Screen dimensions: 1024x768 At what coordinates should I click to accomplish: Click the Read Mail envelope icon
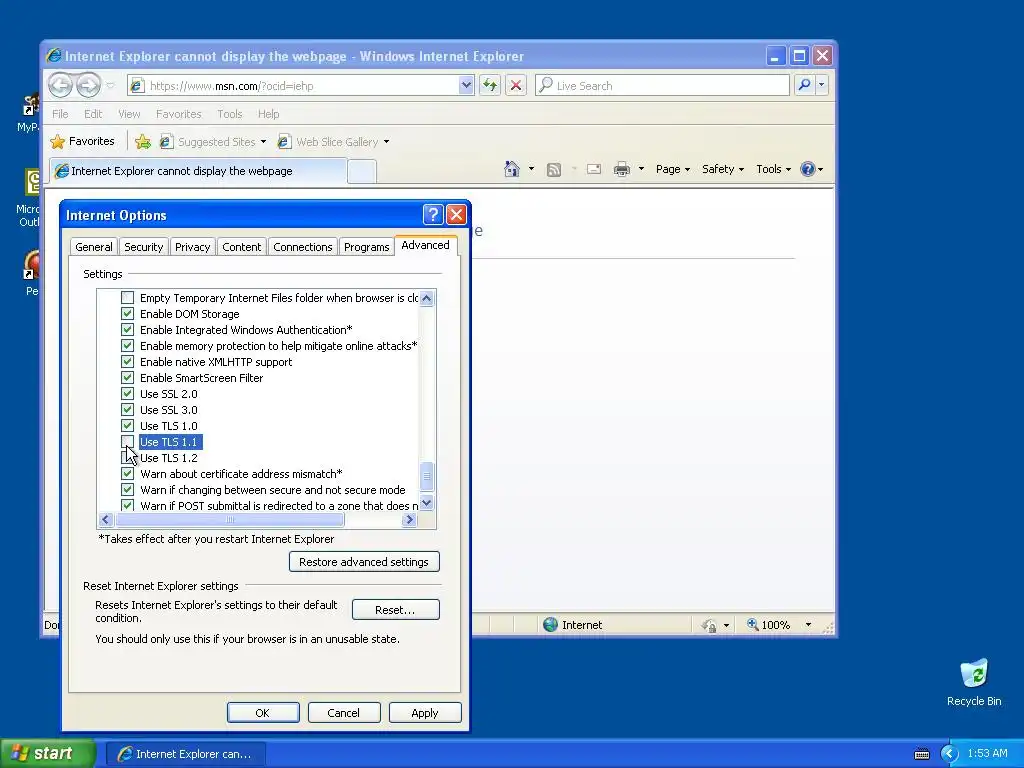point(594,169)
